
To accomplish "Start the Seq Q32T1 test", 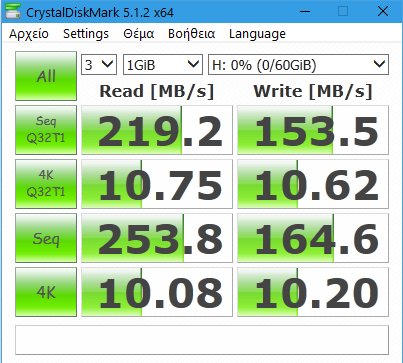I will (46, 130).
